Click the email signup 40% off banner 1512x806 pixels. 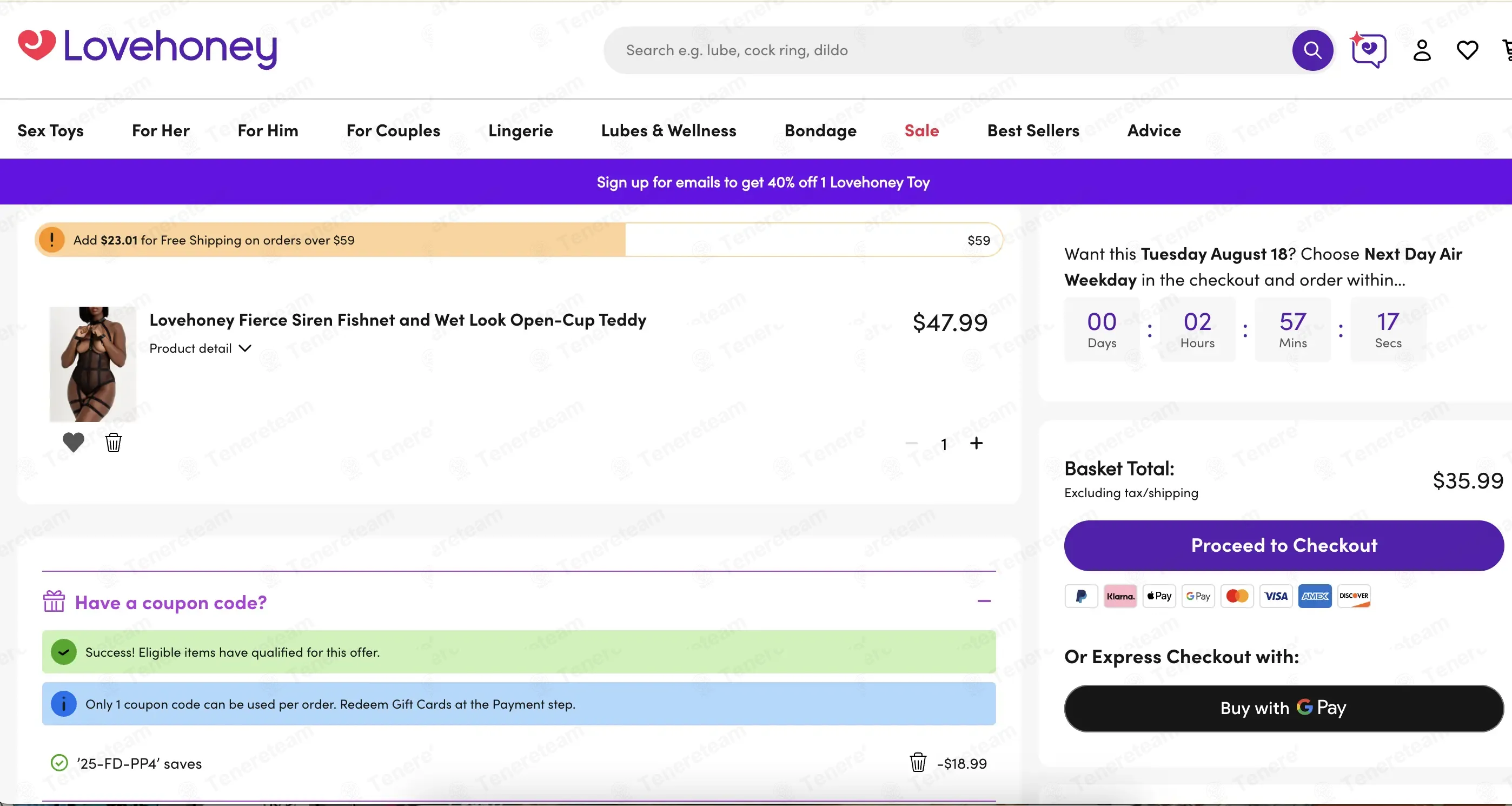pyautogui.click(x=763, y=182)
